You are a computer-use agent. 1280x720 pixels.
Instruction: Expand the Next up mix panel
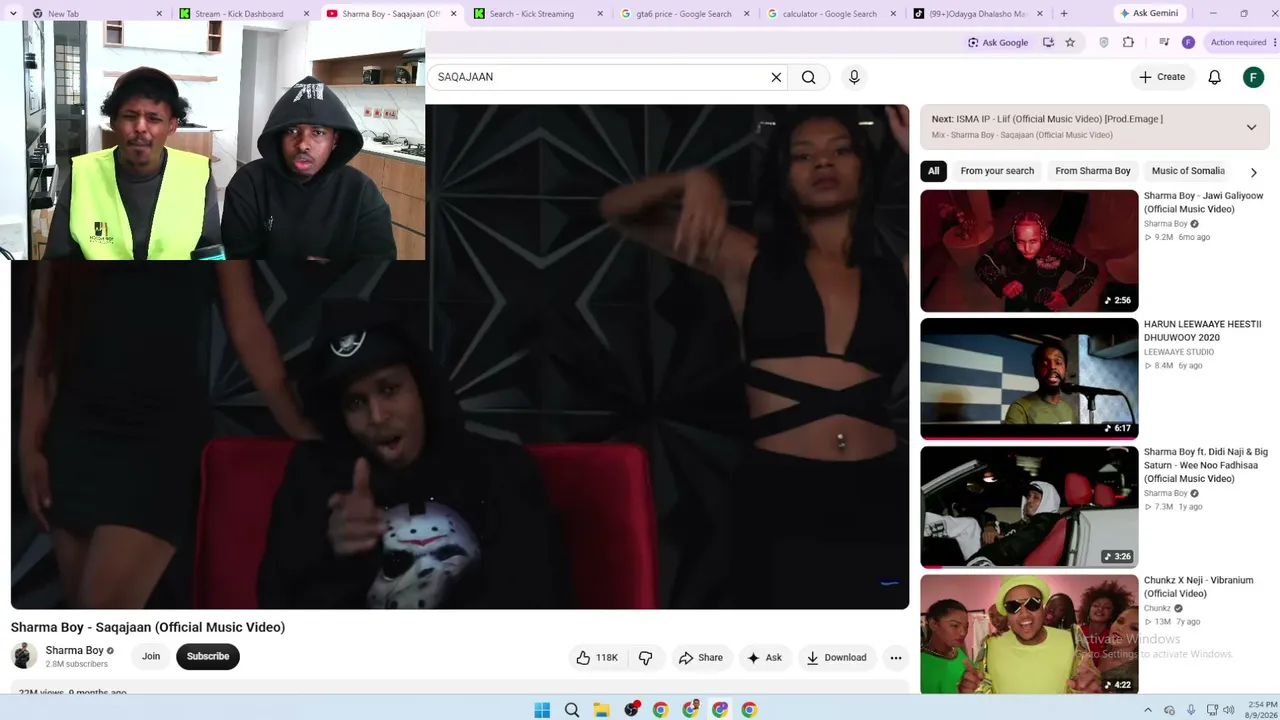click(x=1251, y=127)
